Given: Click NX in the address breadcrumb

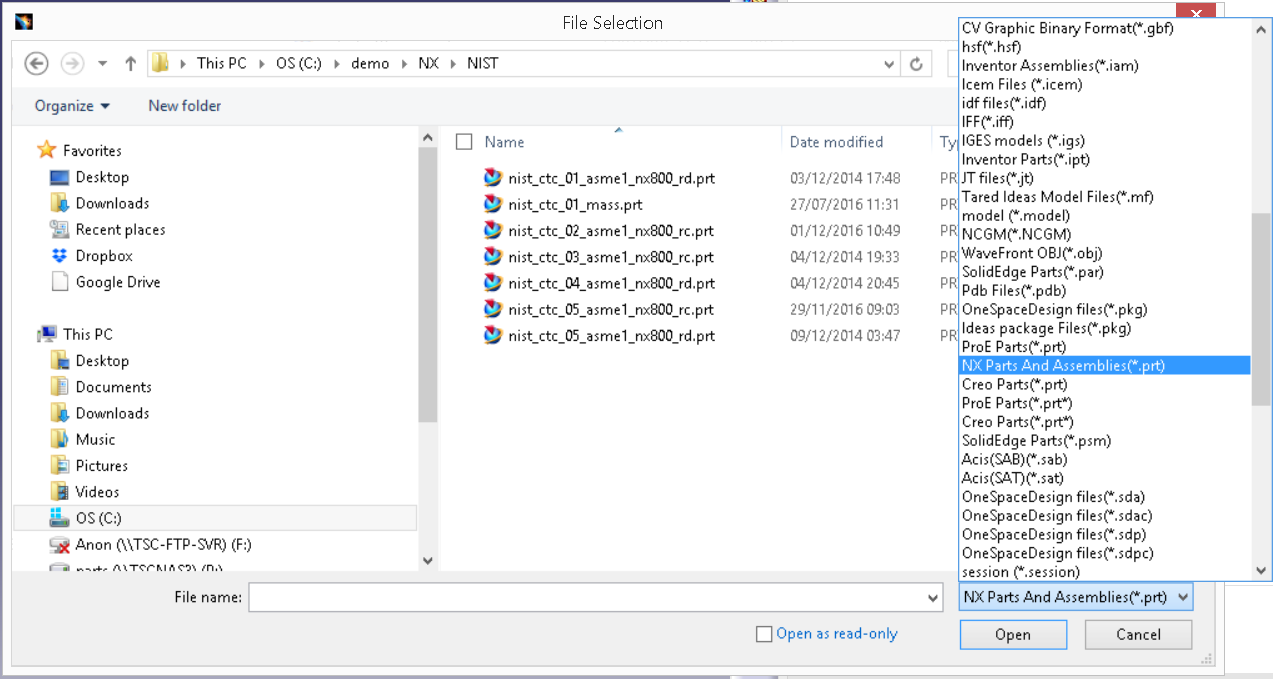Looking at the screenshot, I should (x=428, y=63).
